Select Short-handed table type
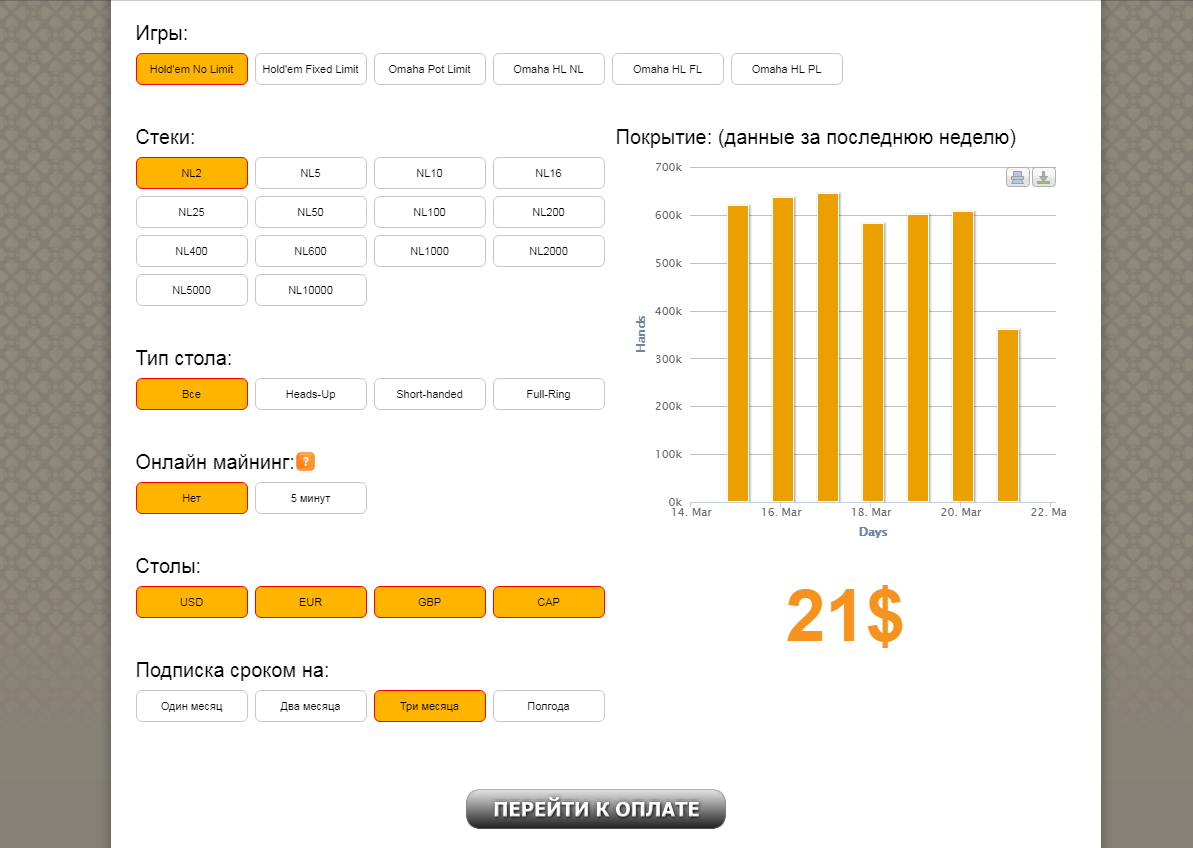The image size is (1193, 848). click(430, 394)
